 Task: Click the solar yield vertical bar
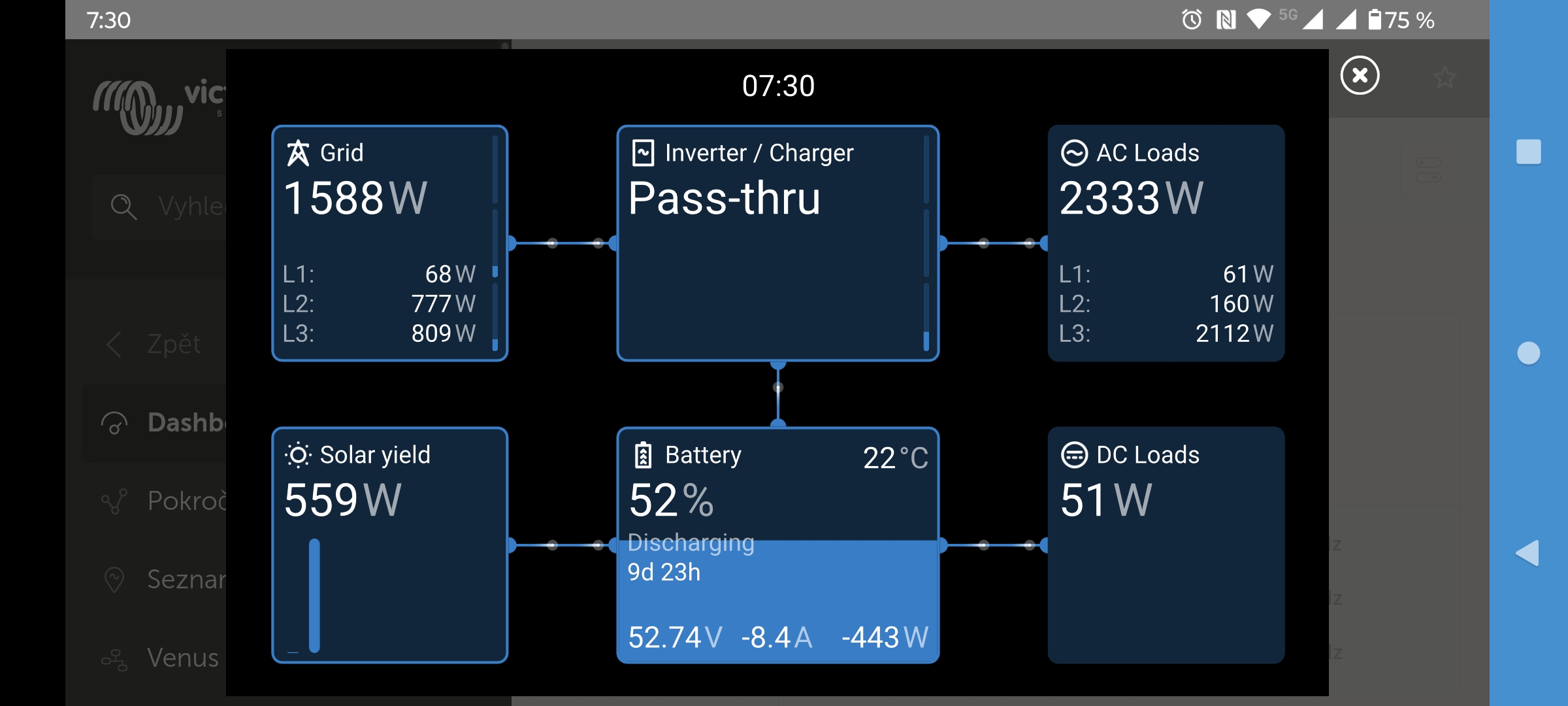coord(314,595)
